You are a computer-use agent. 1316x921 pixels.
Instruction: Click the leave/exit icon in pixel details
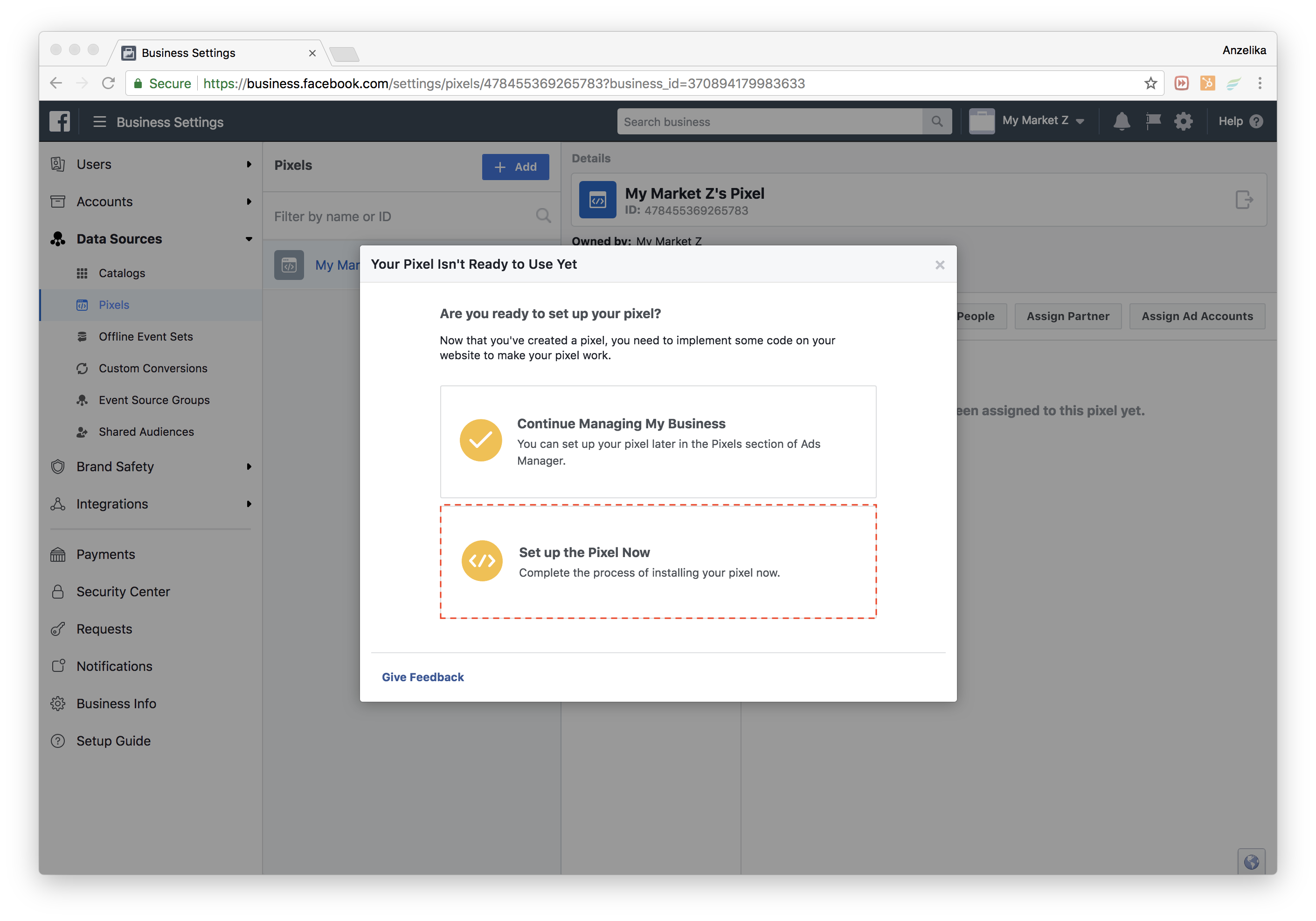click(1243, 200)
